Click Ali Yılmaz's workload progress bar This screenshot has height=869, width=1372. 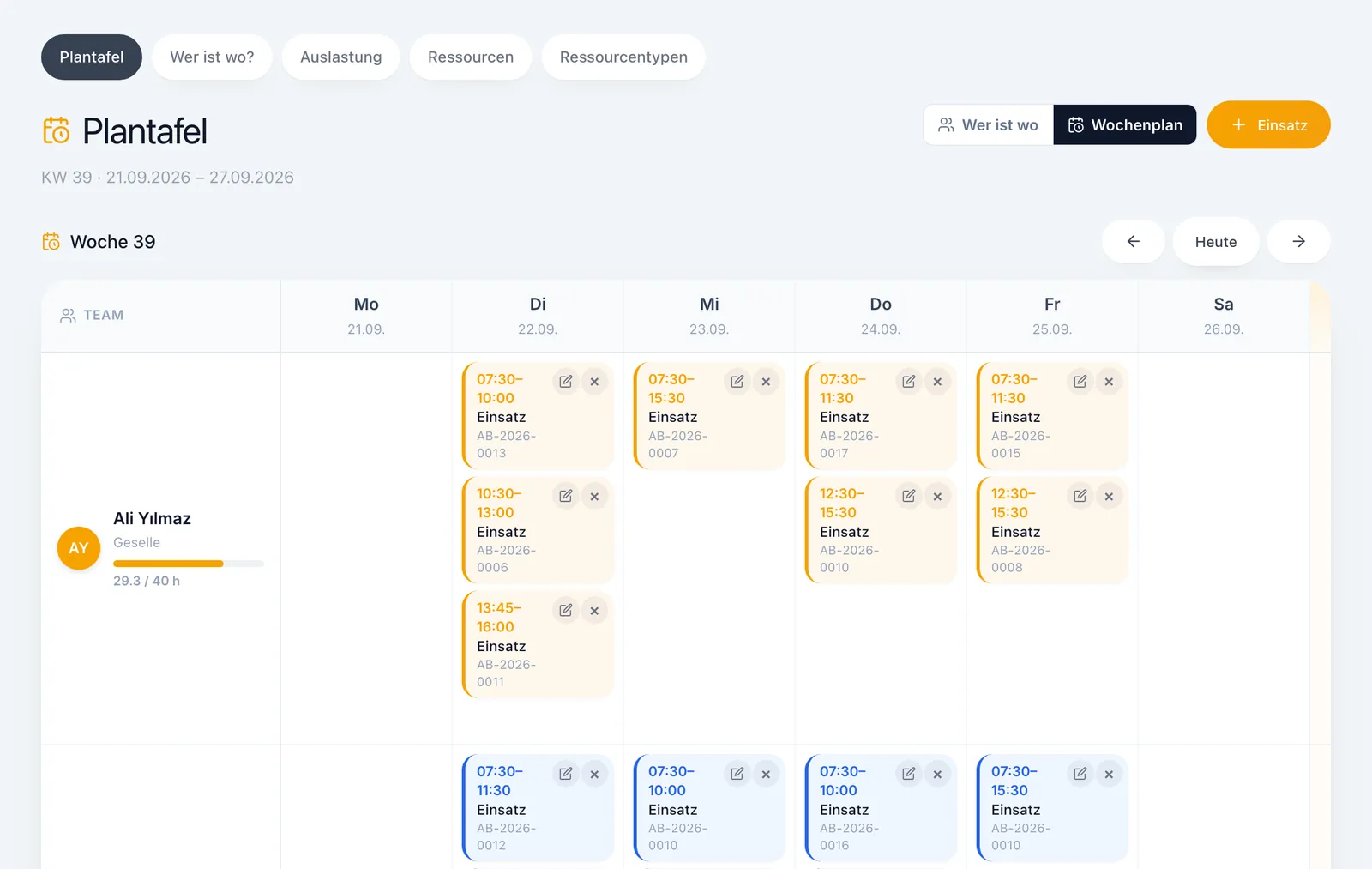point(189,564)
